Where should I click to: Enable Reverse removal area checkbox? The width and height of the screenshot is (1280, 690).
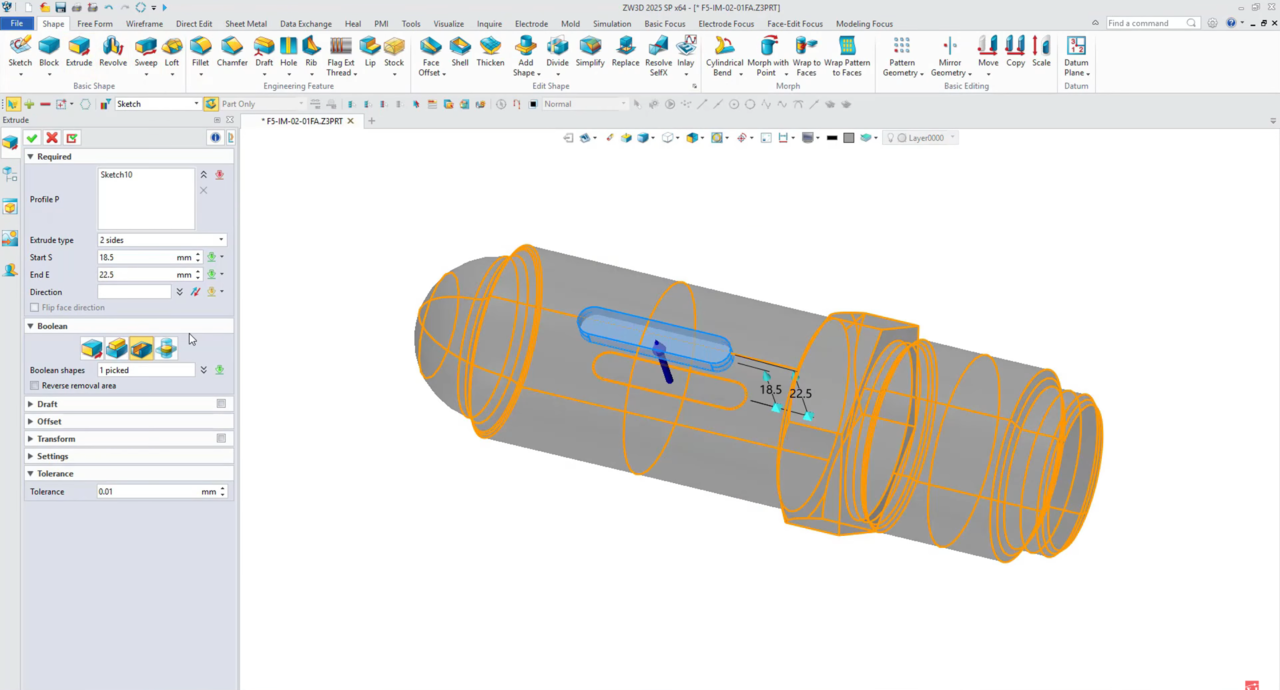pyautogui.click(x=35, y=386)
